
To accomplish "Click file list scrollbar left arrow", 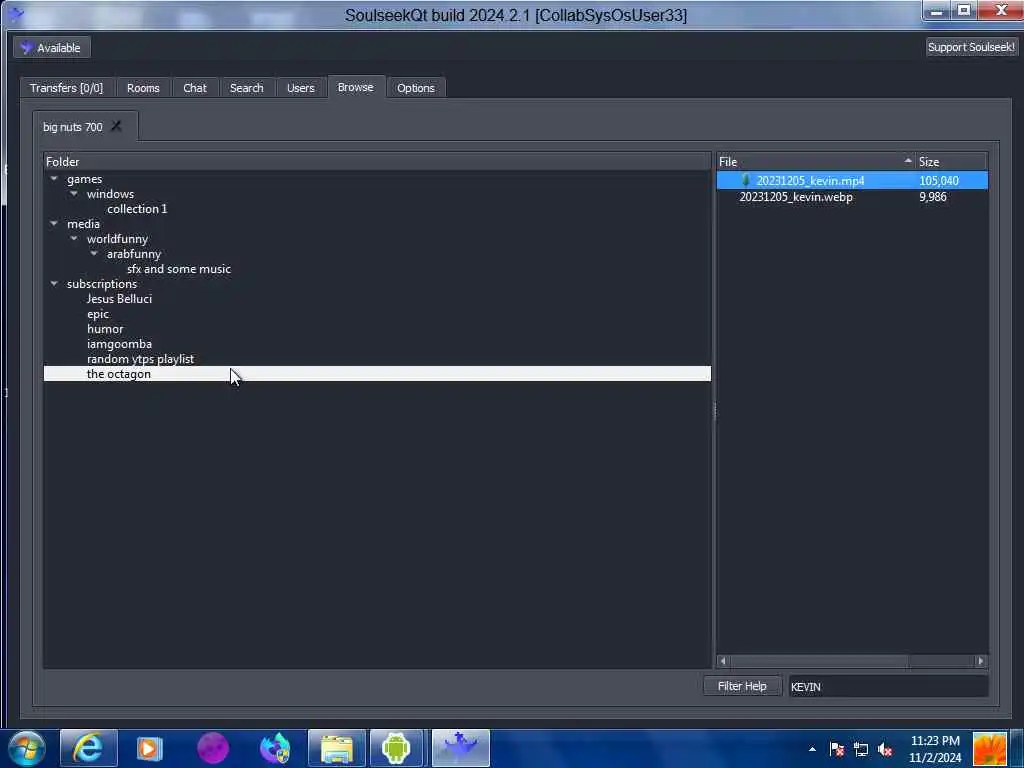I will [722, 661].
